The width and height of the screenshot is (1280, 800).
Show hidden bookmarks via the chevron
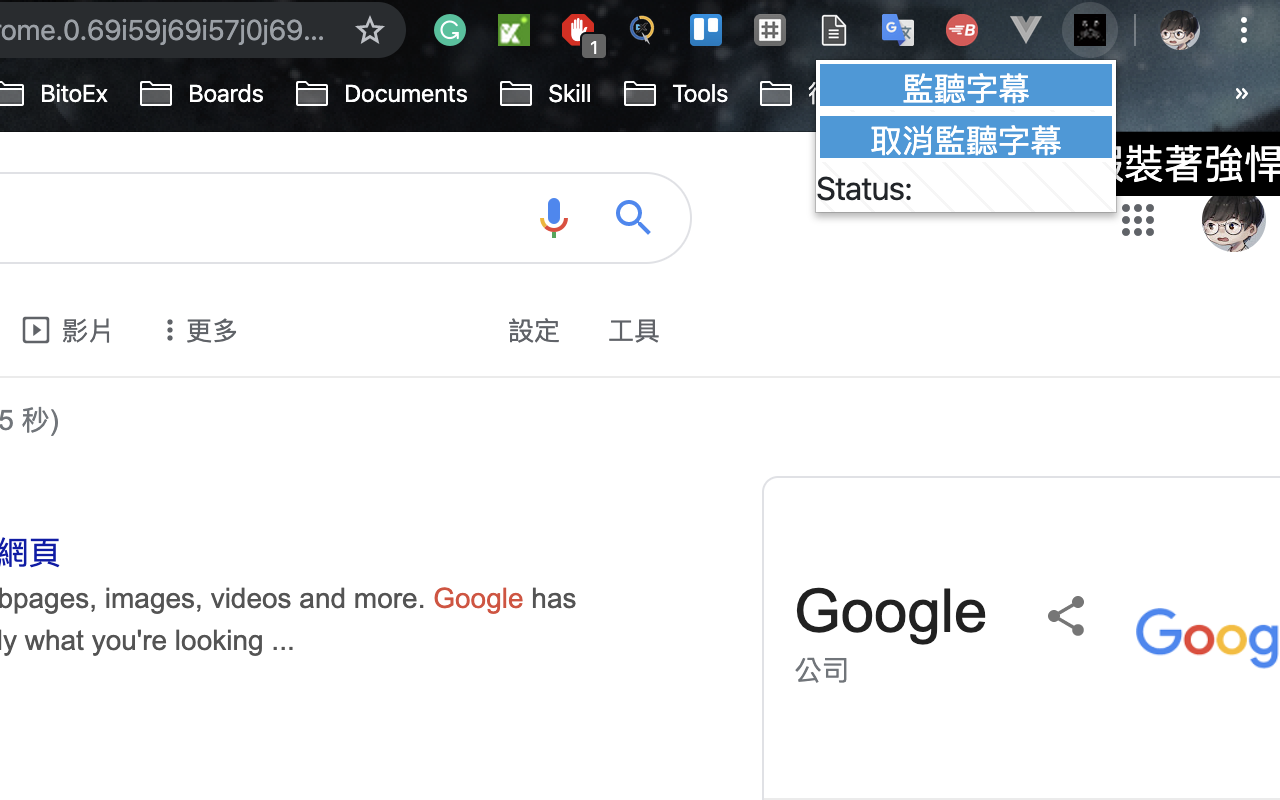(x=1241, y=93)
